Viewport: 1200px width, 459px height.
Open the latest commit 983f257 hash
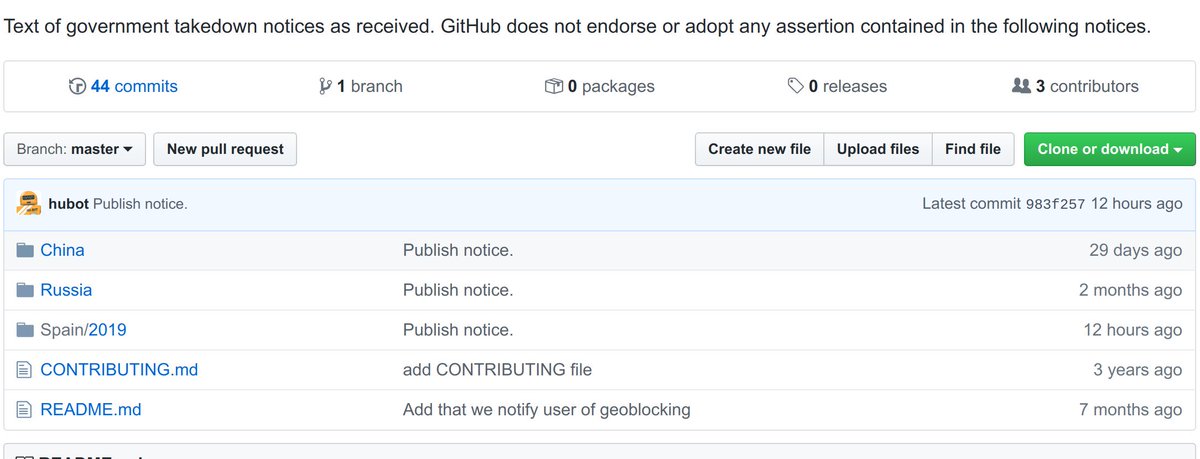pos(1055,204)
